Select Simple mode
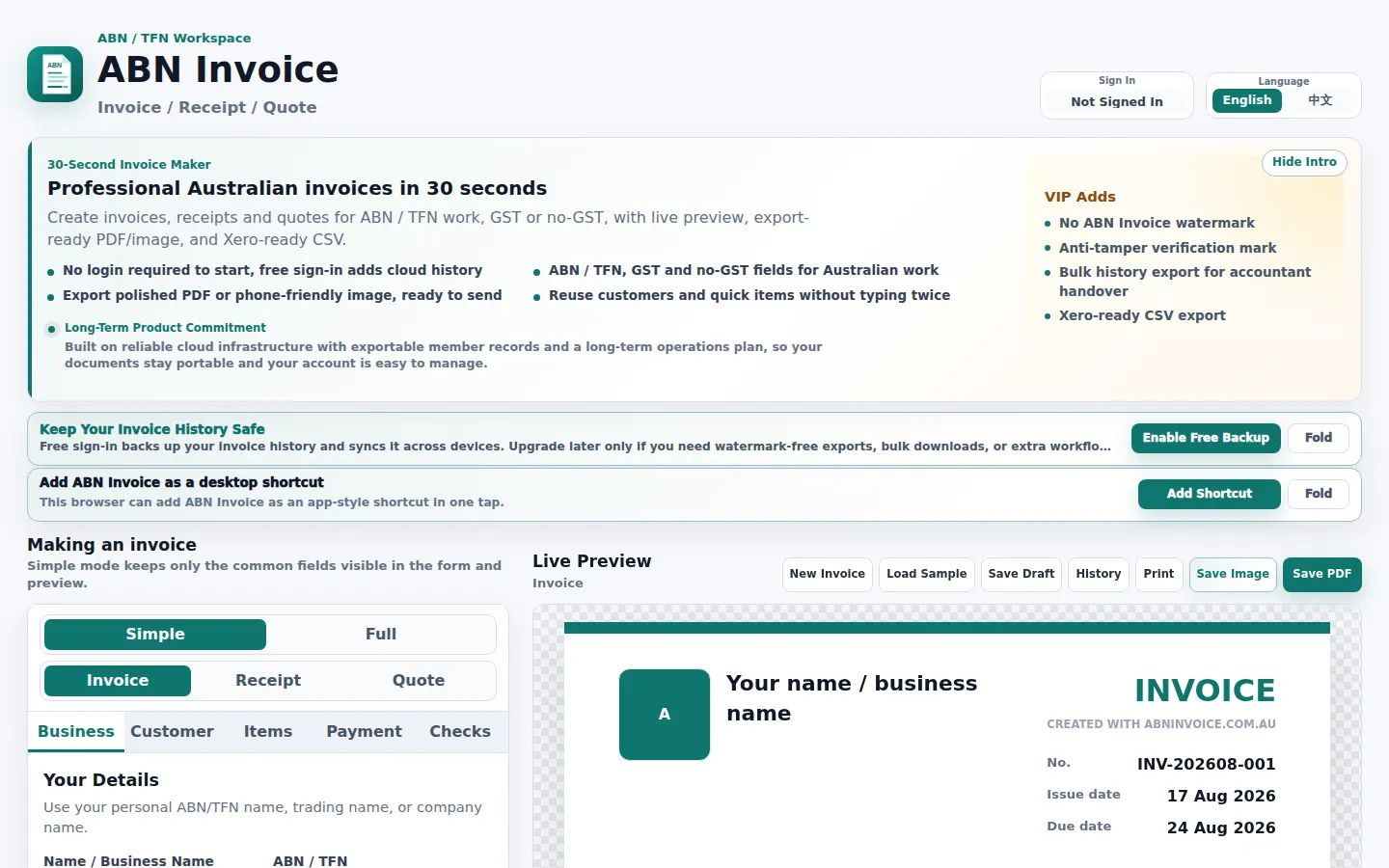 [x=155, y=635]
